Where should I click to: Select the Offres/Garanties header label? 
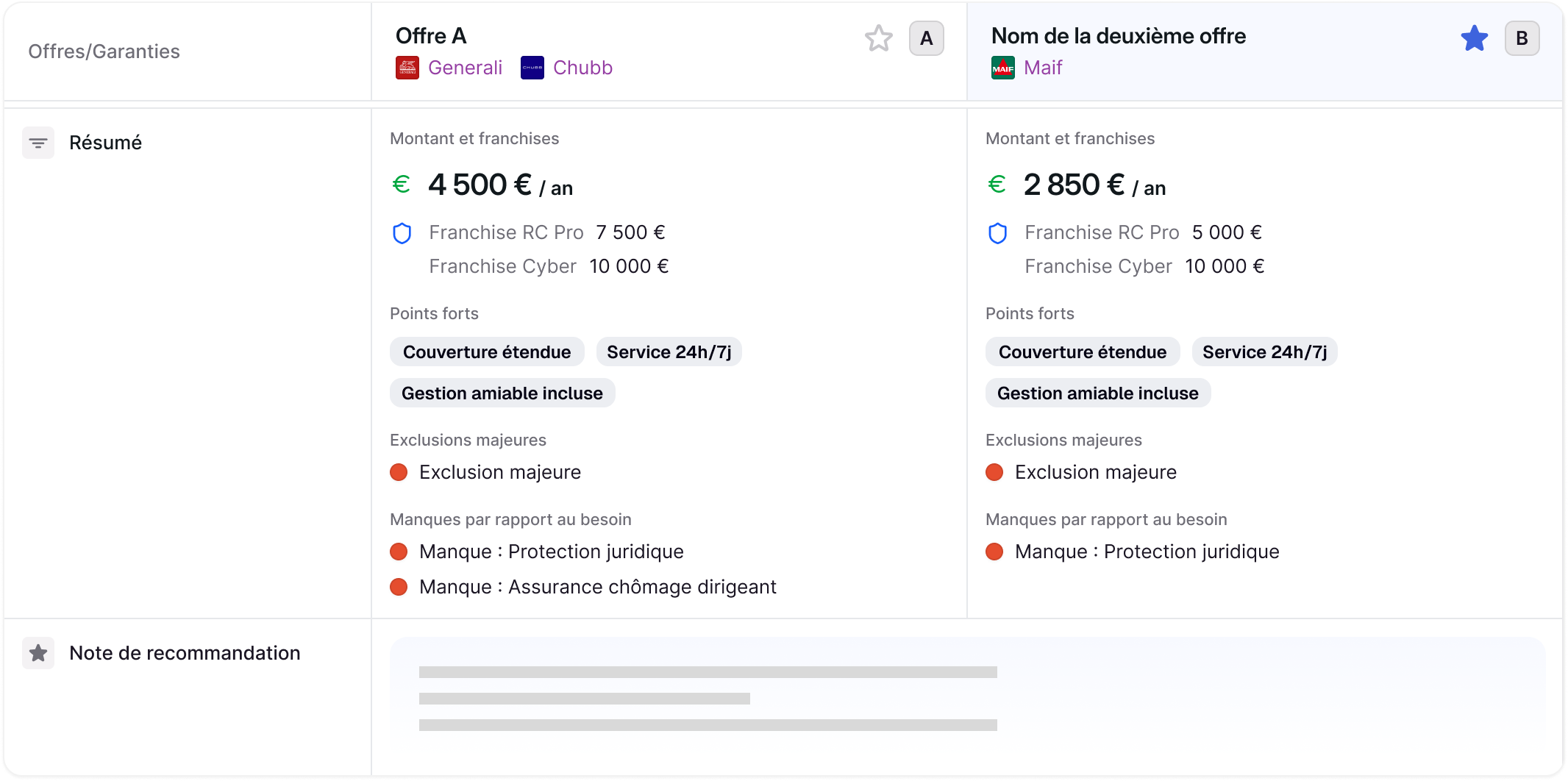click(104, 51)
